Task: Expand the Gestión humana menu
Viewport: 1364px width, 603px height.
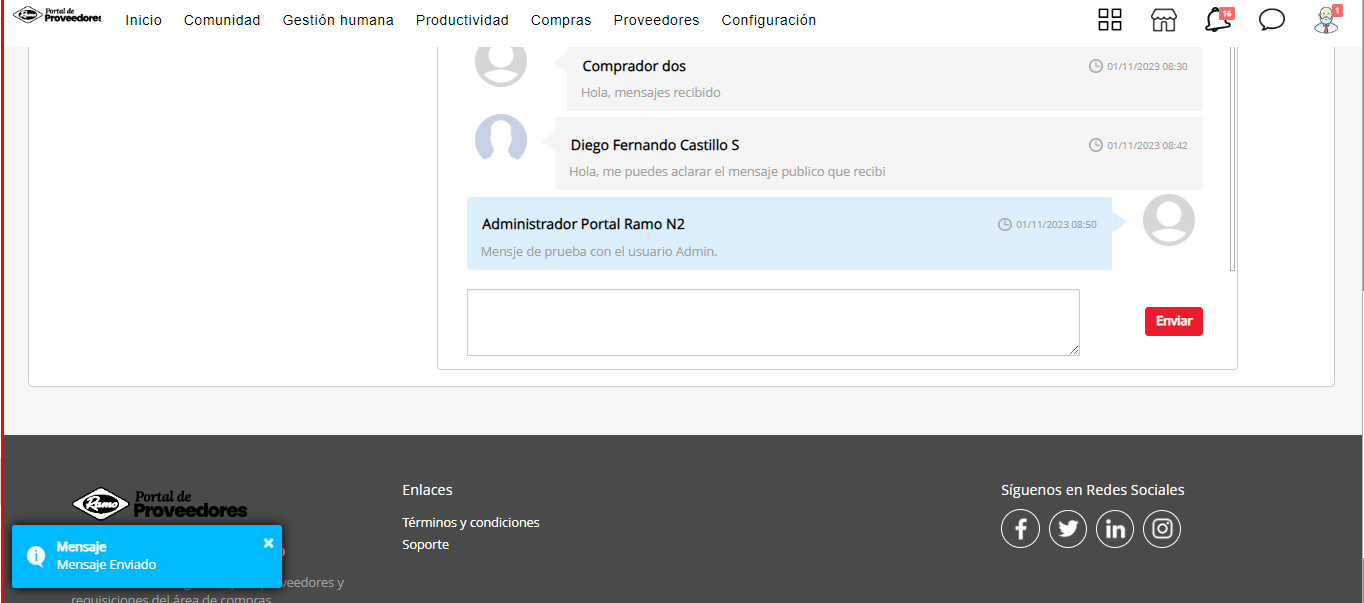Action: click(x=338, y=20)
